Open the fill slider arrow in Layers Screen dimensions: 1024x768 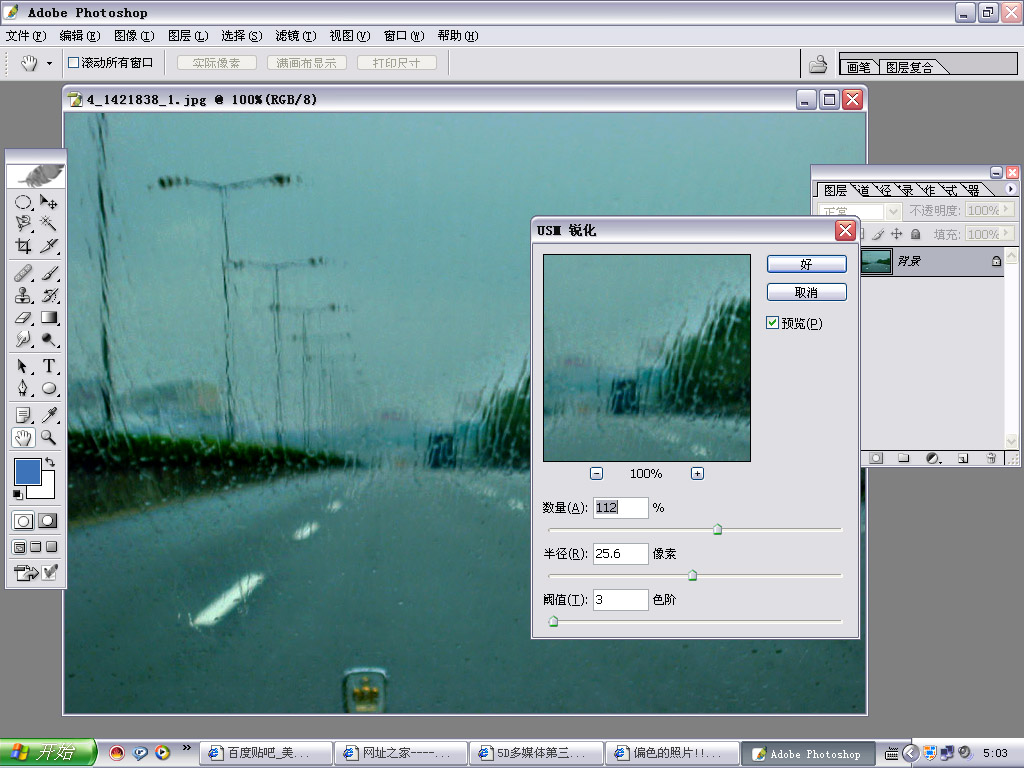1007,233
